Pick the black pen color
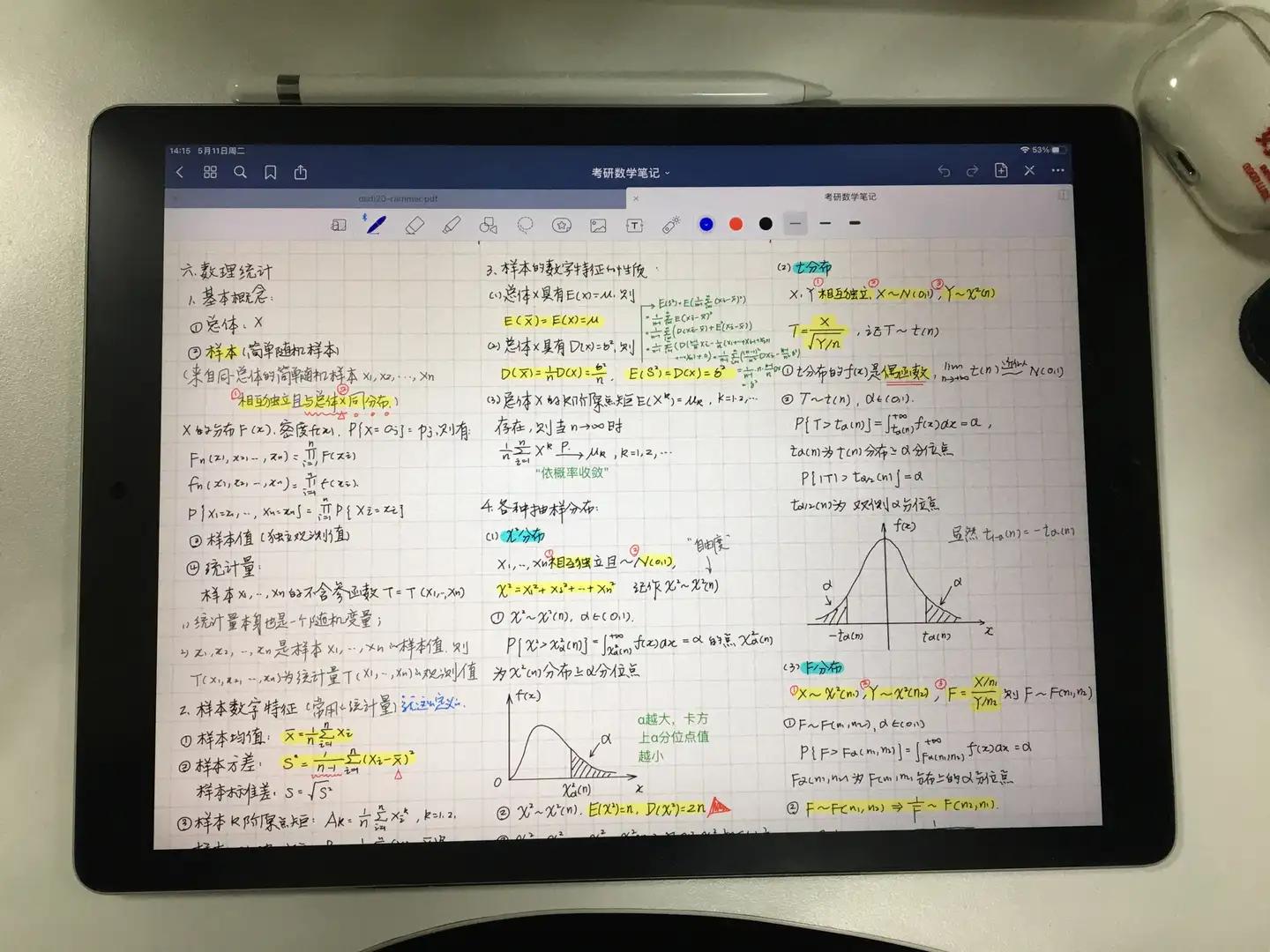 766,224
